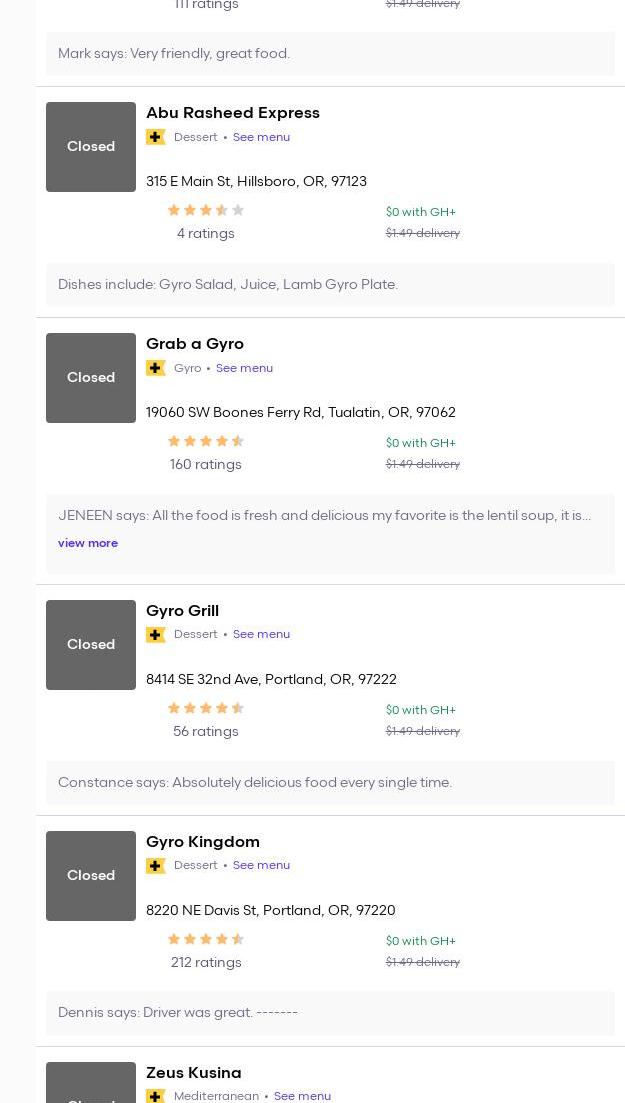
Task: Open See menu for Gyro Kingdom
Action: tap(261, 865)
